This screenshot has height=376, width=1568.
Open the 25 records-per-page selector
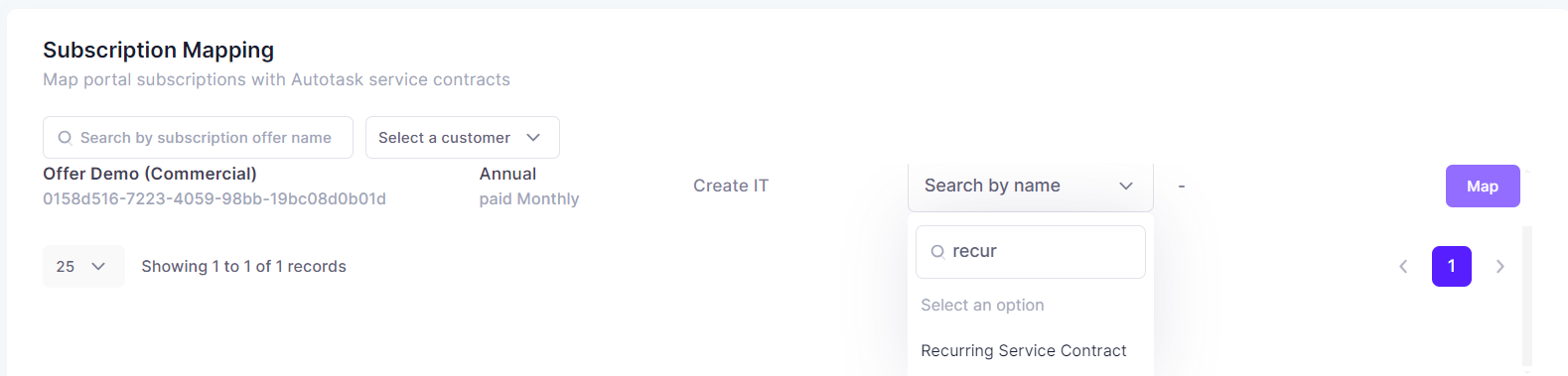(x=83, y=267)
